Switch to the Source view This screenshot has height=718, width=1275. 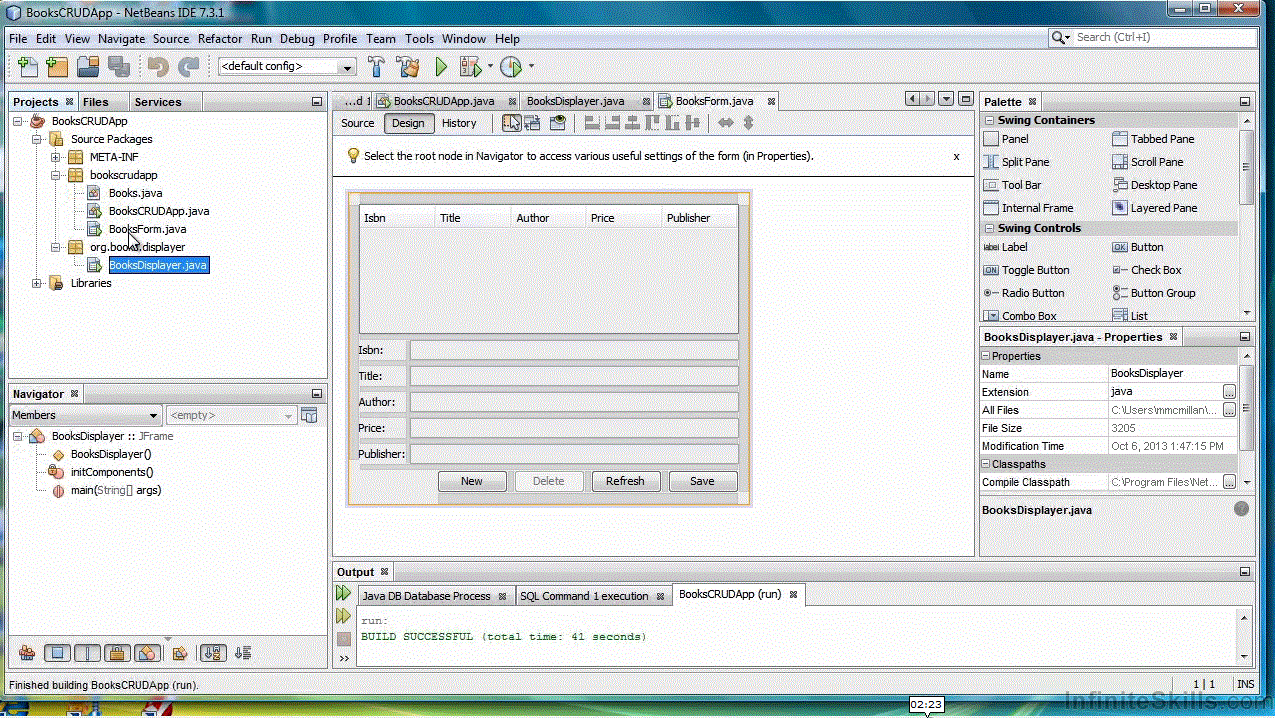coord(358,123)
